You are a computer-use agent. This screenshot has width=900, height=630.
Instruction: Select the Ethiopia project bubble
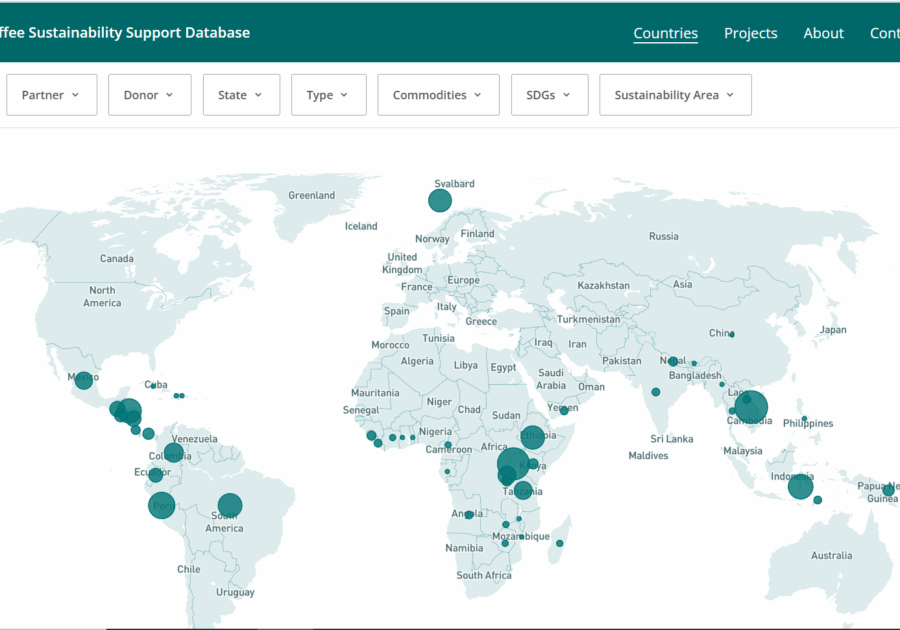click(532, 438)
